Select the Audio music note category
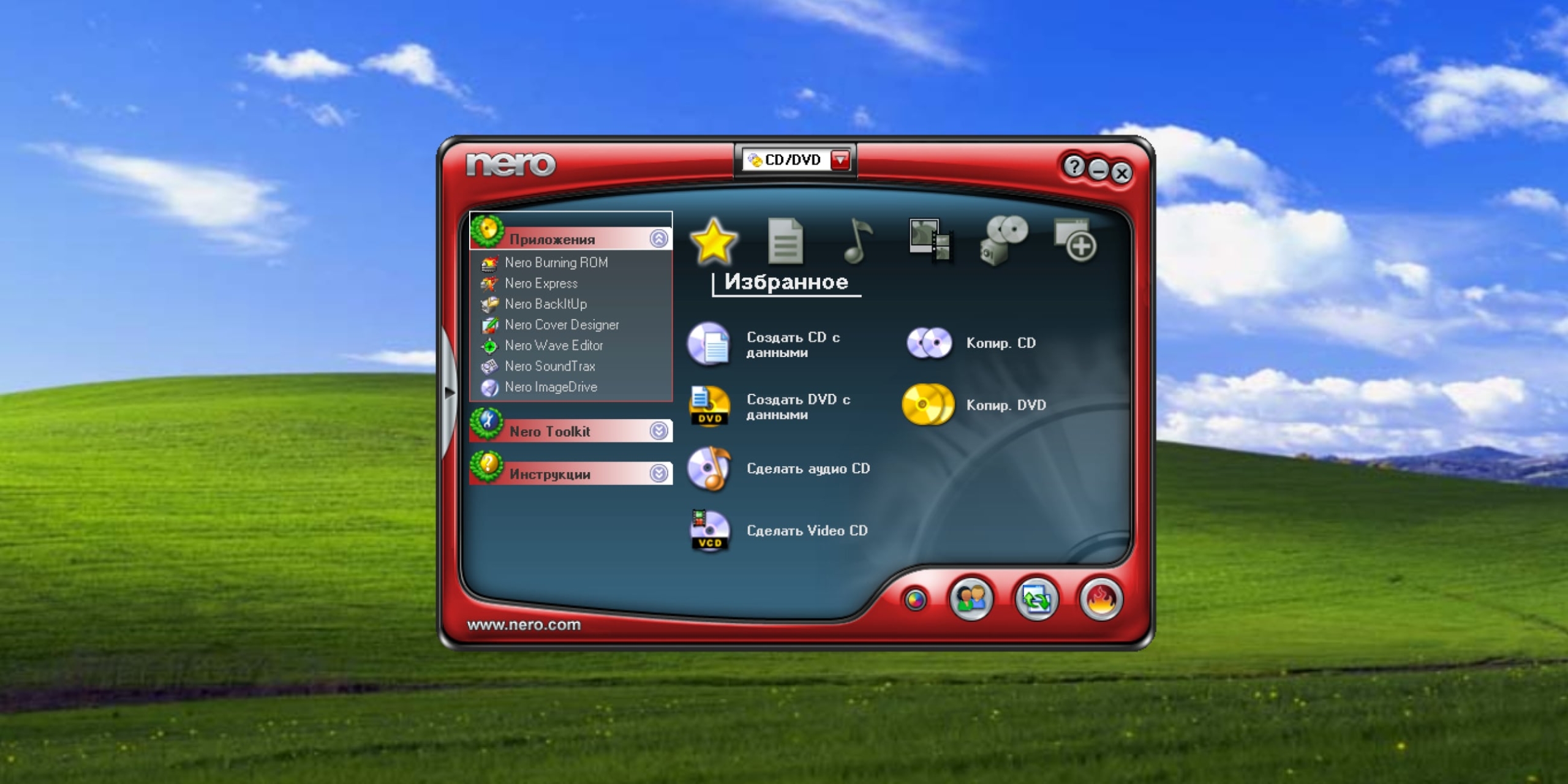 [x=858, y=241]
